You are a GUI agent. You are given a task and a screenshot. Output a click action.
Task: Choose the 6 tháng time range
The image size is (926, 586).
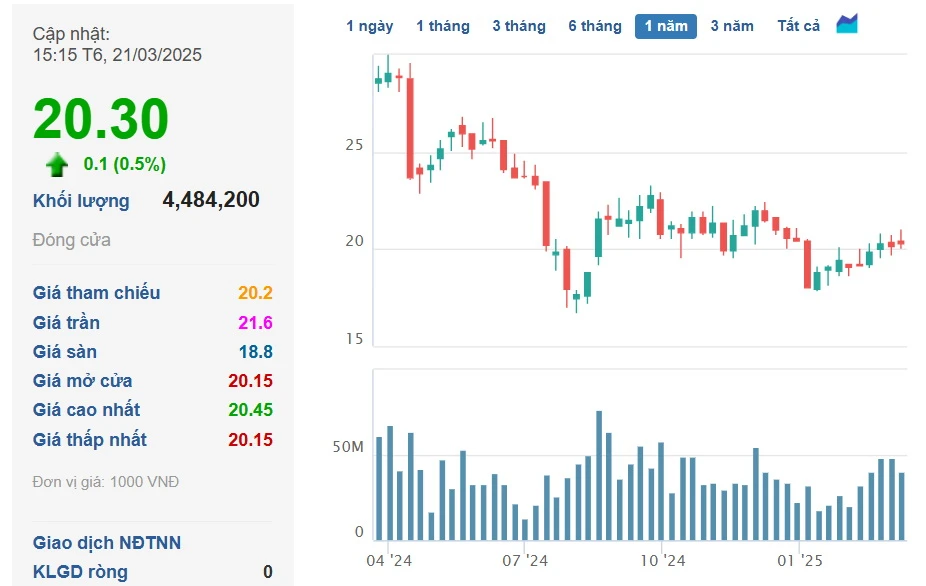pos(595,26)
